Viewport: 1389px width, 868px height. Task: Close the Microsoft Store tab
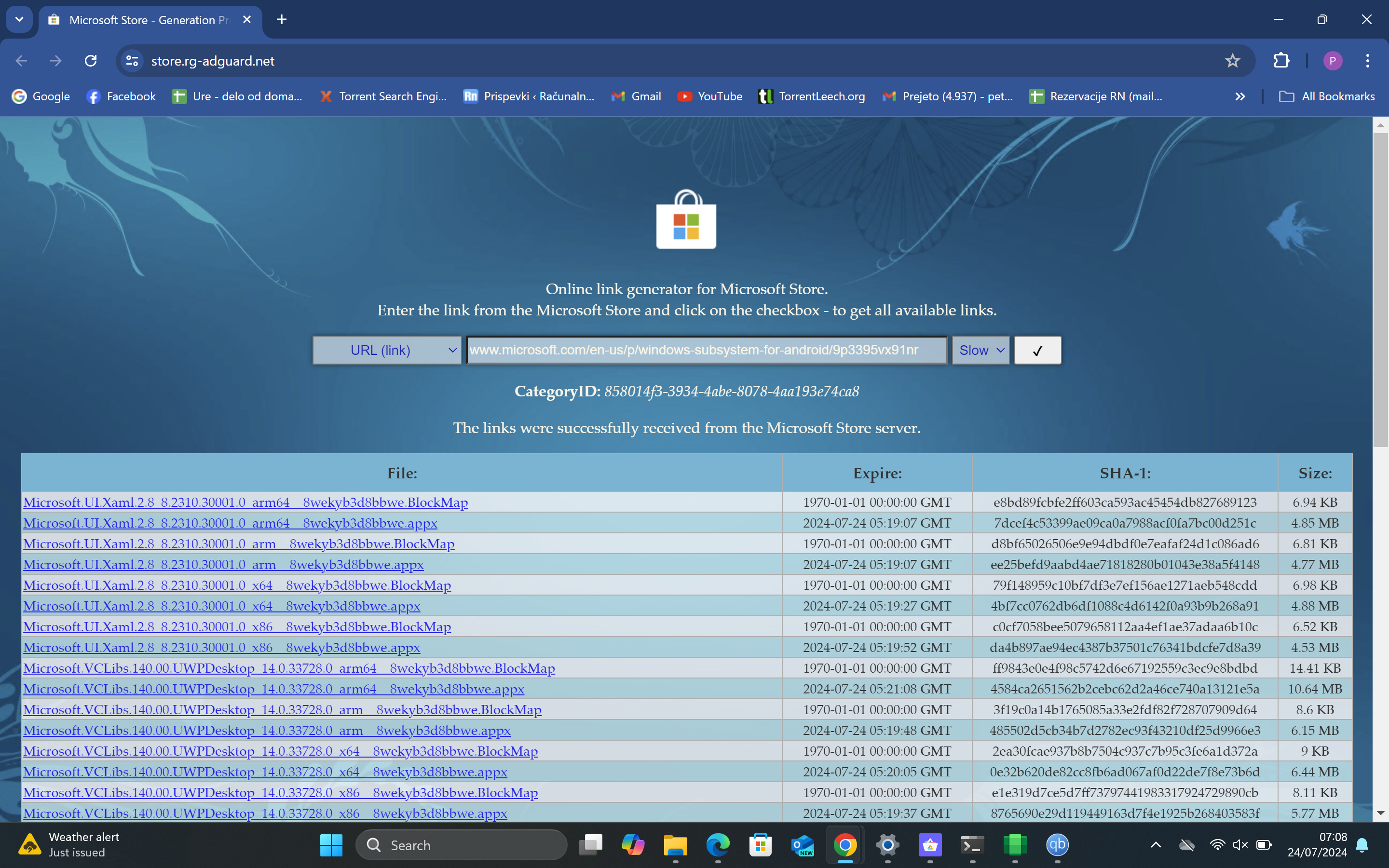247,19
